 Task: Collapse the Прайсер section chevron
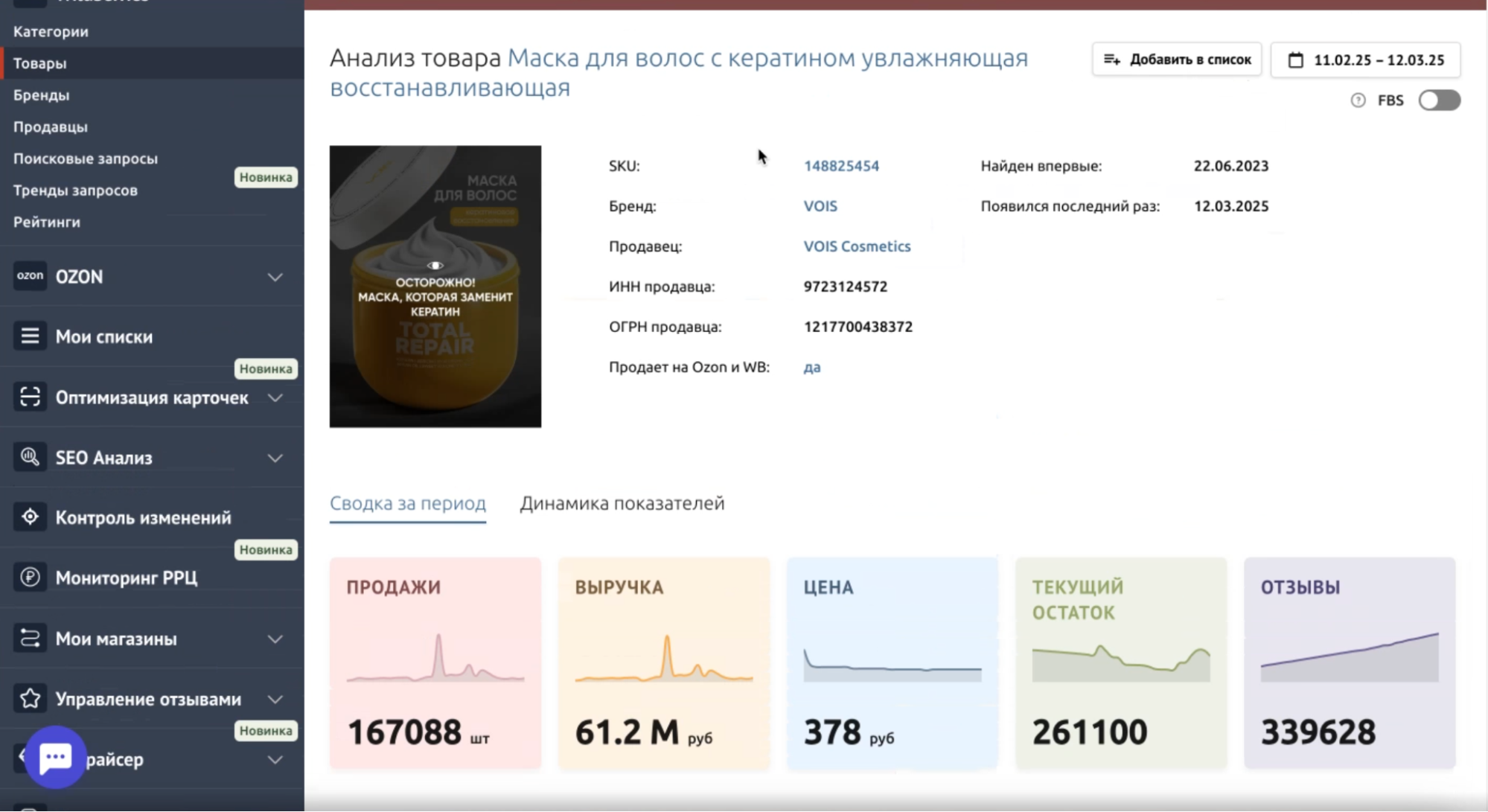(276, 759)
